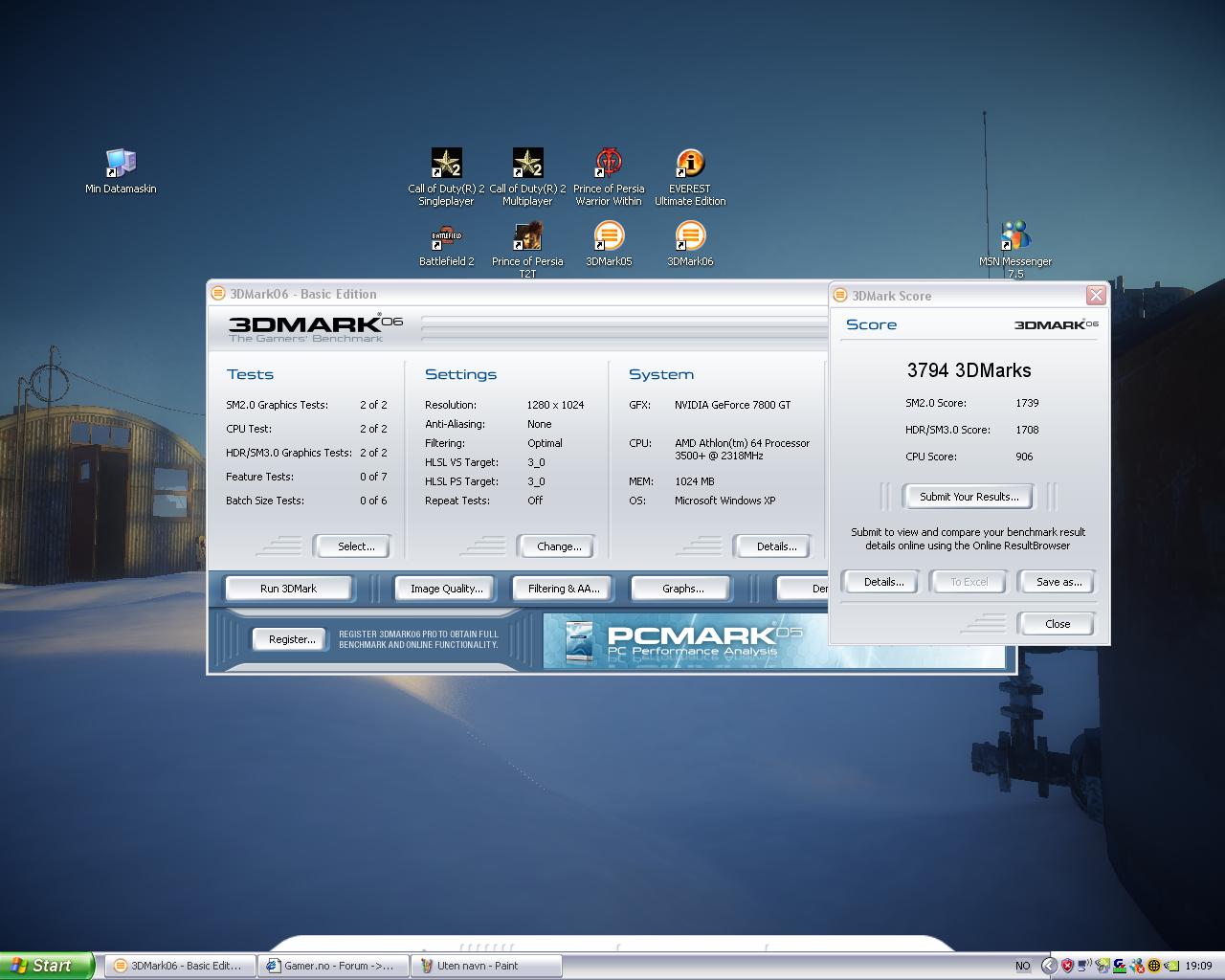Switch to Gamer.no Forum taskbar button
1225x980 pixels.
click(333, 966)
